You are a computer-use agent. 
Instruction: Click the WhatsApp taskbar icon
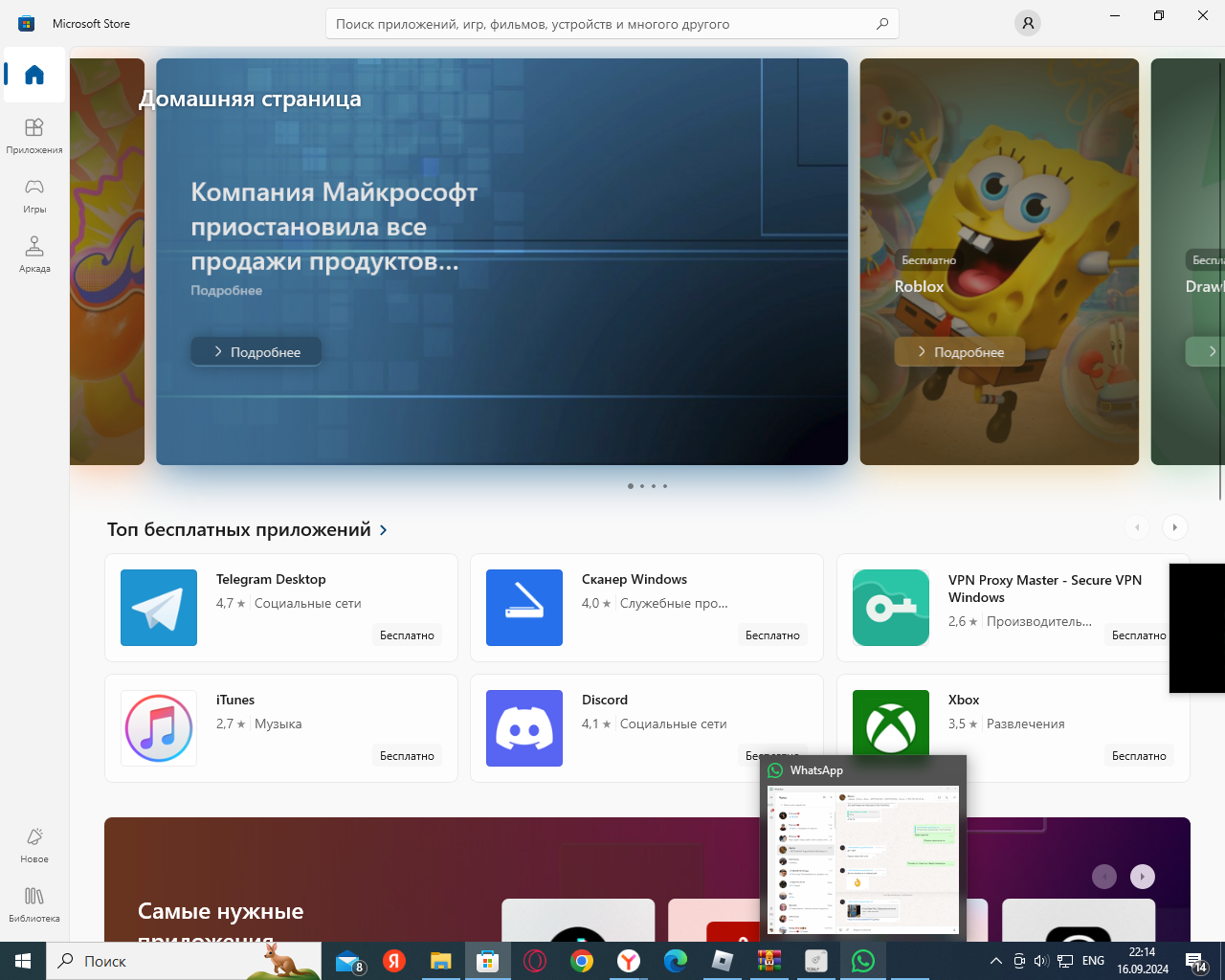click(x=863, y=961)
